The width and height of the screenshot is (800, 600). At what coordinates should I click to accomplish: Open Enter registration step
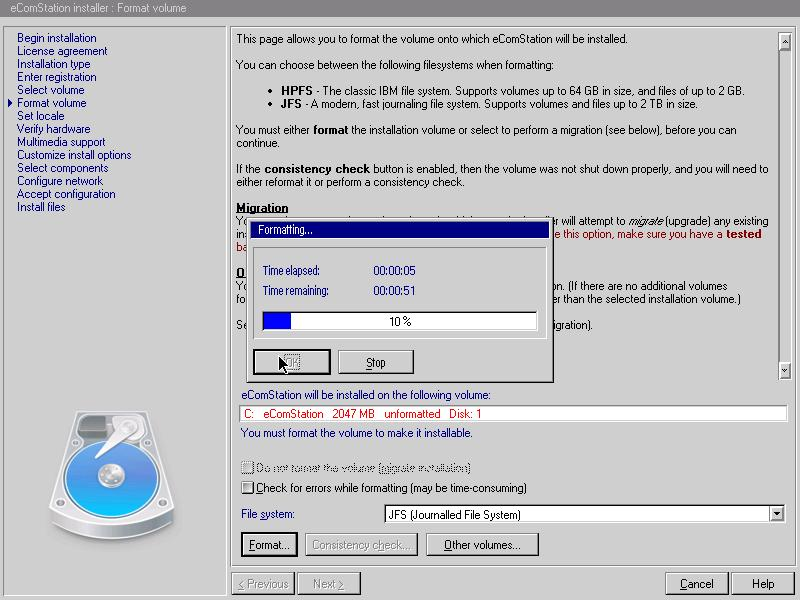[57, 77]
